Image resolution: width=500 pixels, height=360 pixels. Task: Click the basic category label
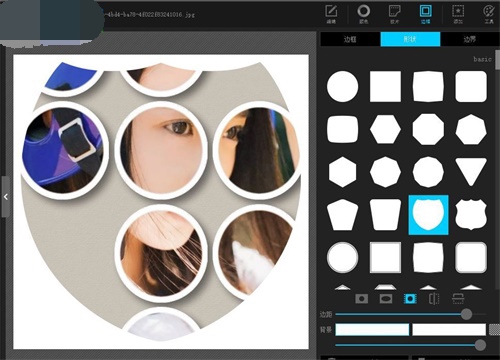point(482,59)
